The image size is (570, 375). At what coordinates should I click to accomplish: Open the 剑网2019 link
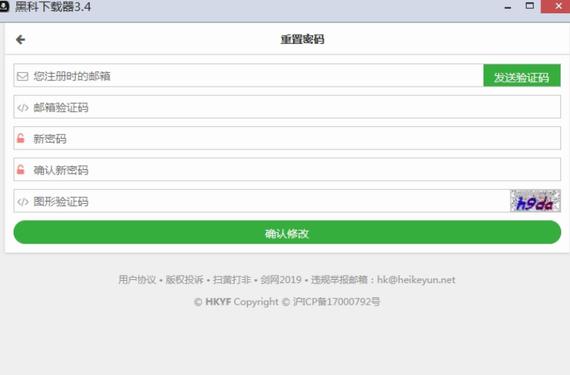click(x=281, y=279)
